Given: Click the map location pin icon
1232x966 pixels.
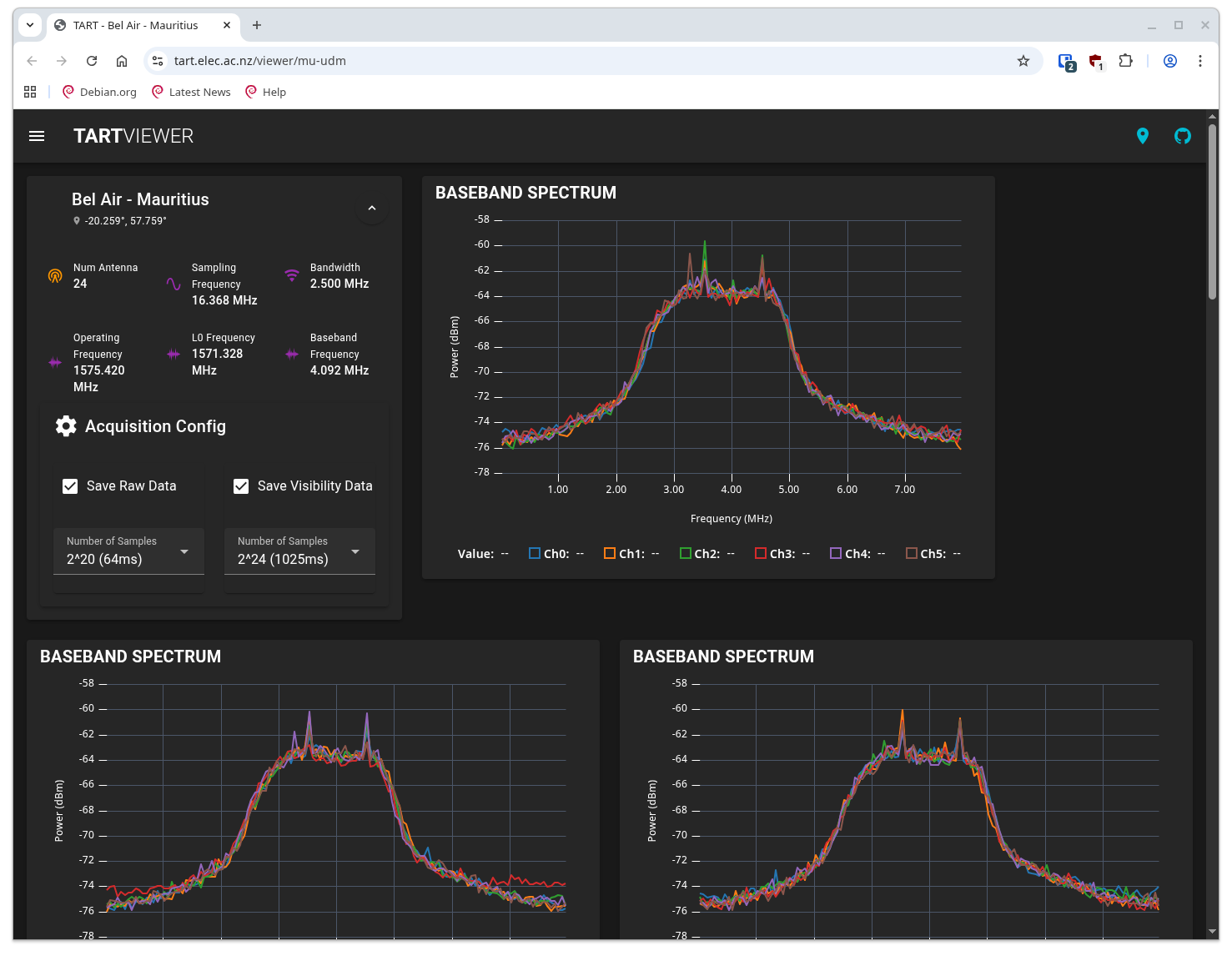Looking at the screenshot, I should 1143,135.
